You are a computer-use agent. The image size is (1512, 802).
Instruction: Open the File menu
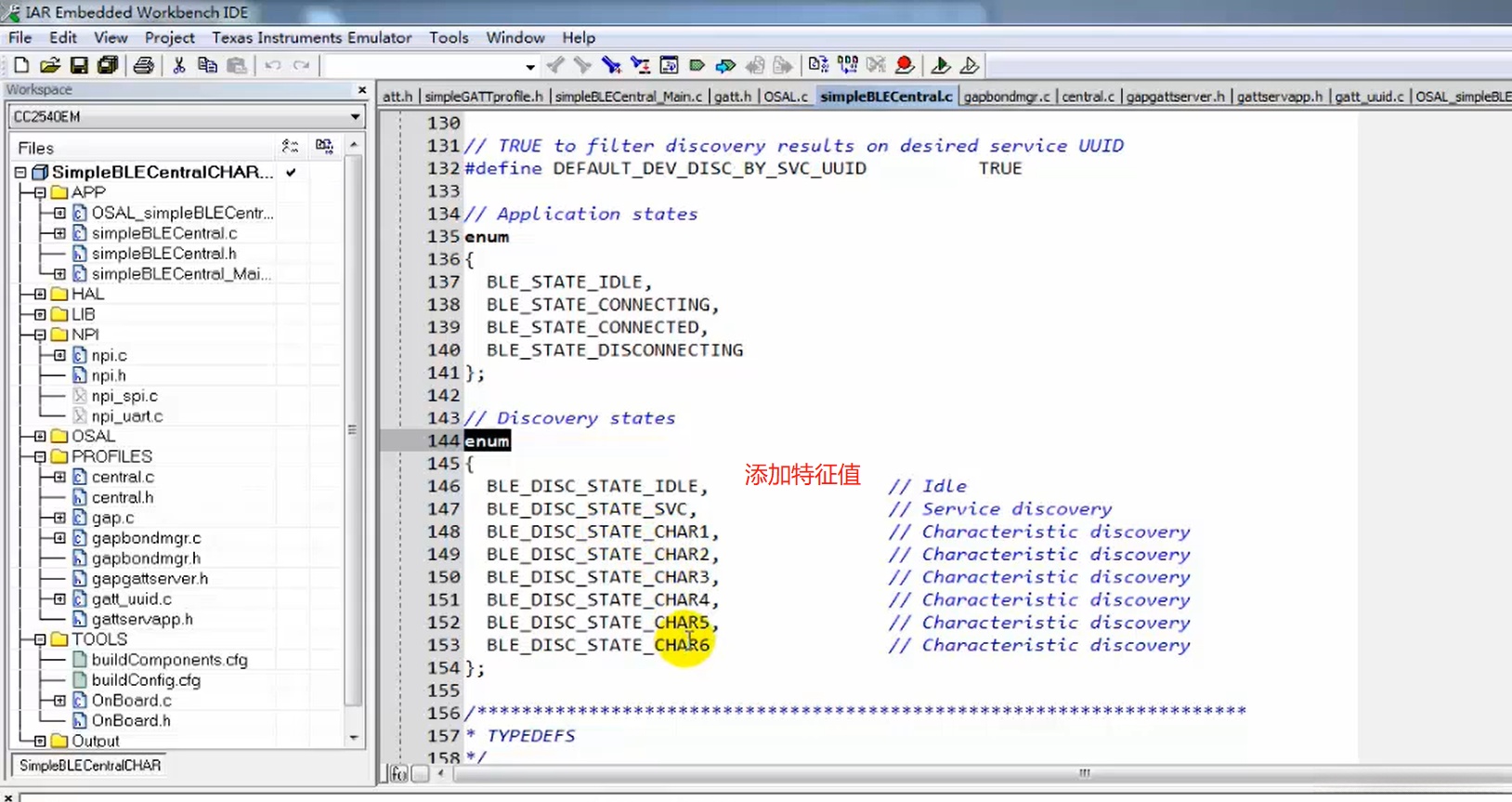[x=20, y=38]
